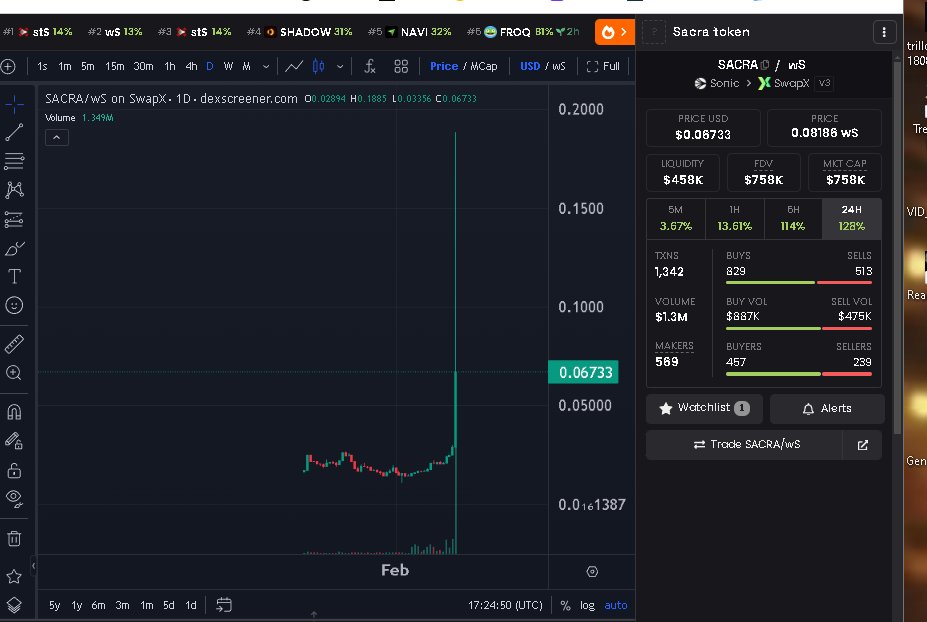
Task: Open the chart in Full screen
Action: [603, 66]
